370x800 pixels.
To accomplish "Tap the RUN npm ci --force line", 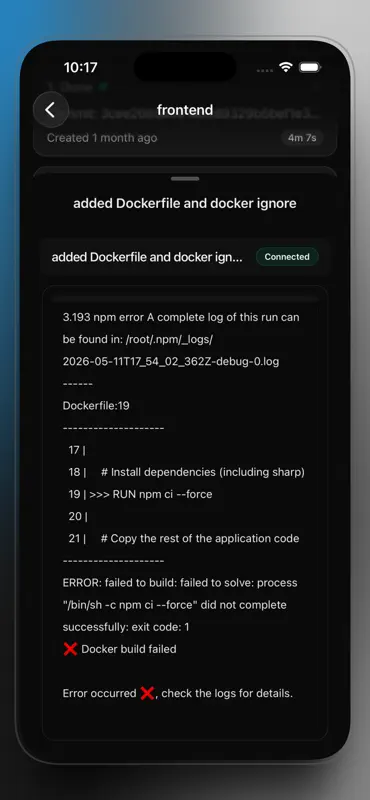I will (x=140, y=494).
